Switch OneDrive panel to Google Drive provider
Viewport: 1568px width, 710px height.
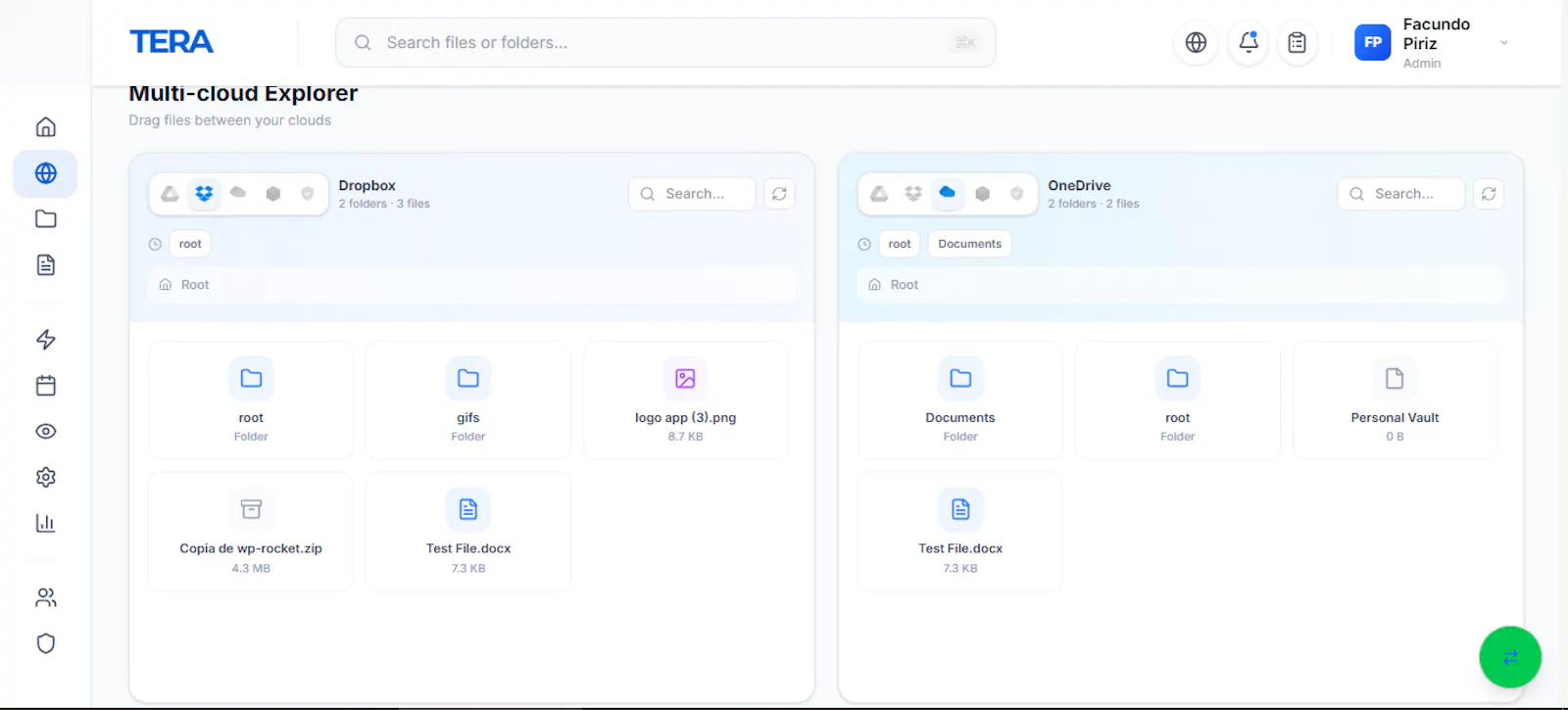click(x=879, y=194)
